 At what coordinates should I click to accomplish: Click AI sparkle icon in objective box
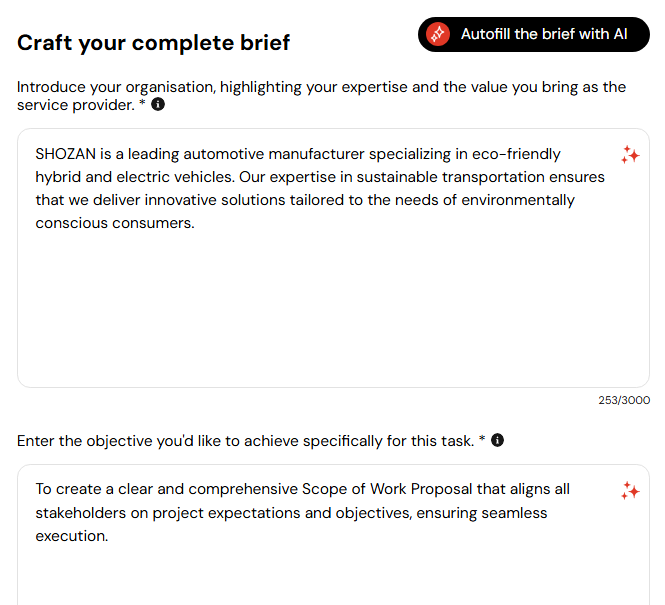pyautogui.click(x=630, y=491)
